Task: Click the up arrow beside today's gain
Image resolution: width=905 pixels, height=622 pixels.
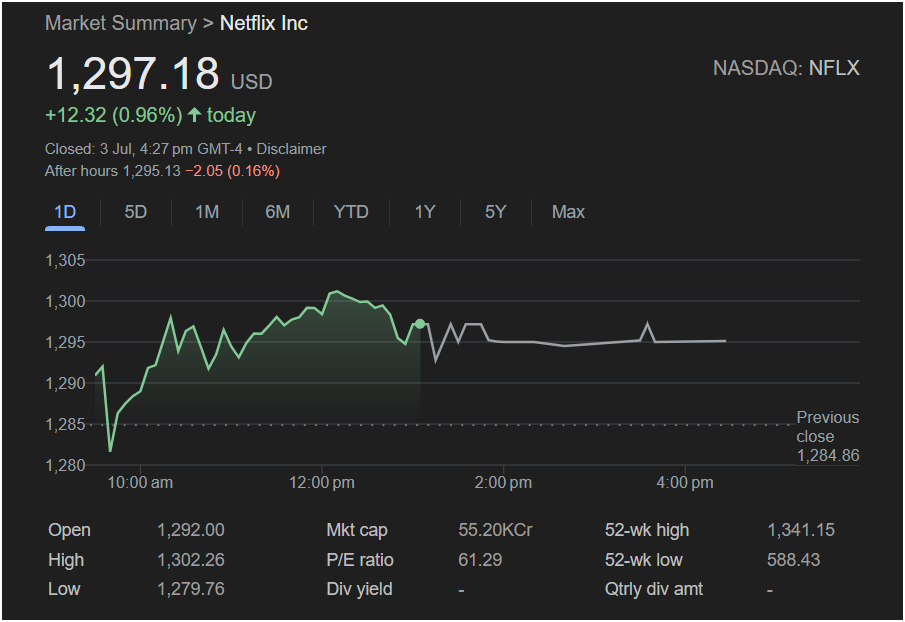Action: pyautogui.click(x=195, y=115)
